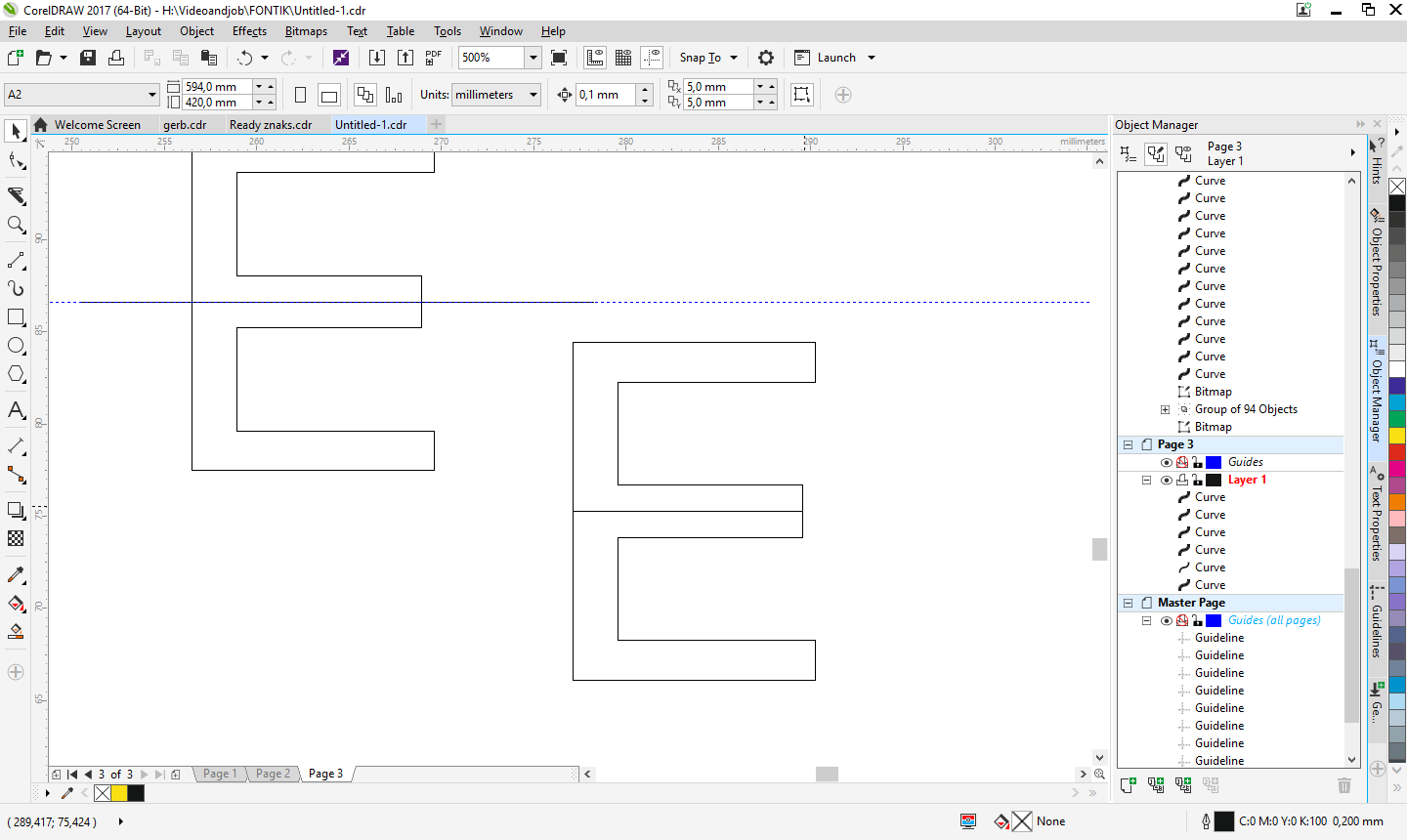The image size is (1407, 840).
Task: Open the Snap To dropdown
Action: pyautogui.click(x=734, y=58)
